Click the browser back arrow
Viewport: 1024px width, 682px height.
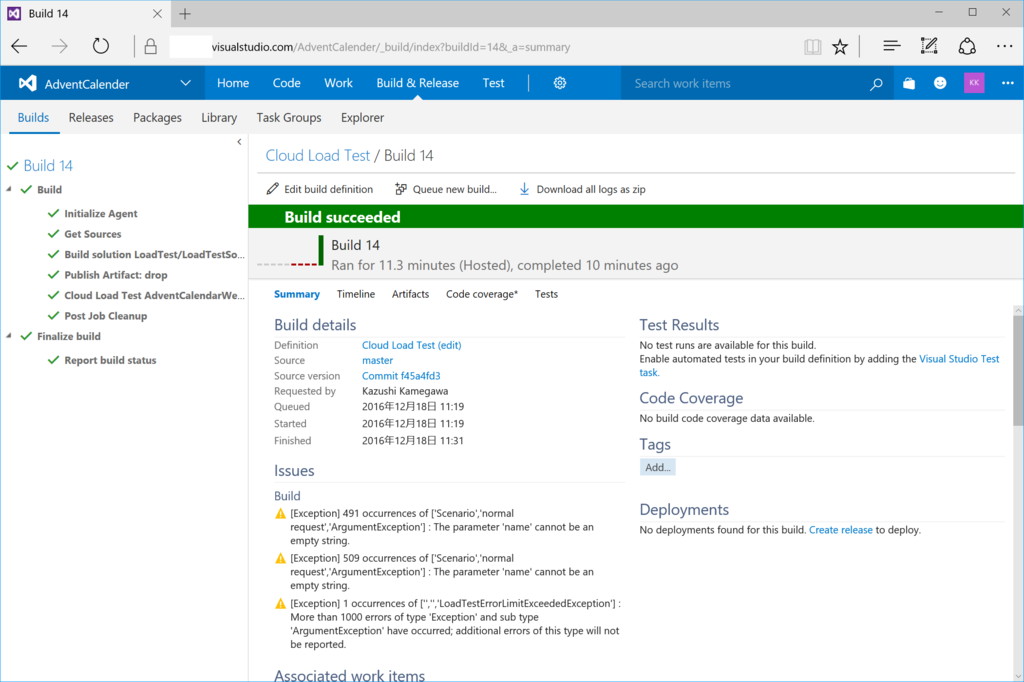point(19,46)
